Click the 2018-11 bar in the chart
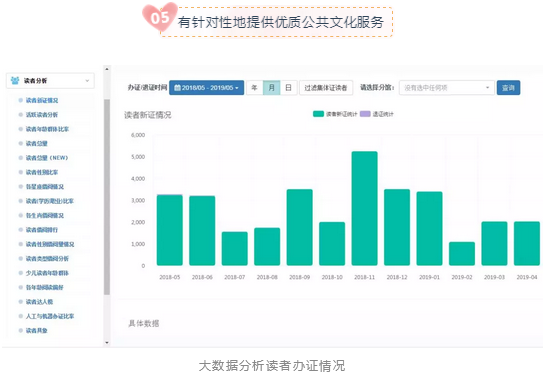The height and width of the screenshot is (373, 543). pyautogui.click(x=364, y=208)
